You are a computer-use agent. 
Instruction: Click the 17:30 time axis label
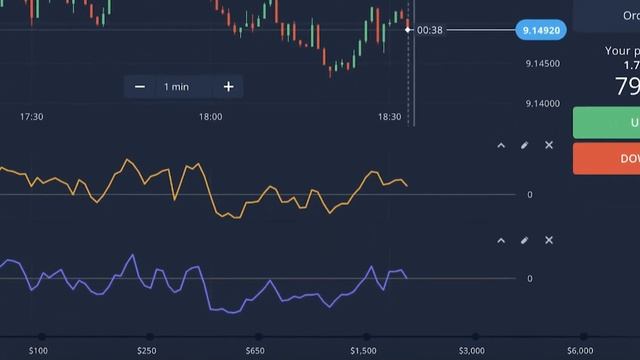click(31, 117)
